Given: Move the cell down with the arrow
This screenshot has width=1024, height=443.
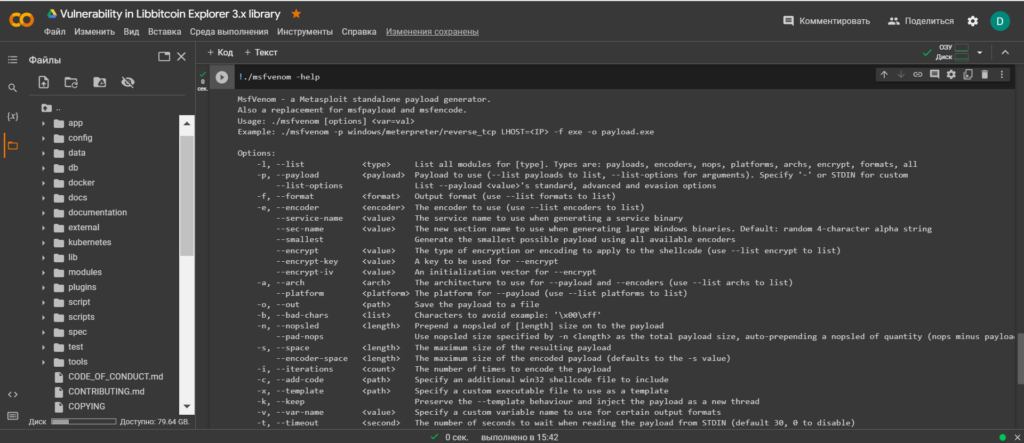Looking at the screenshot, I should tap(901, 74).
